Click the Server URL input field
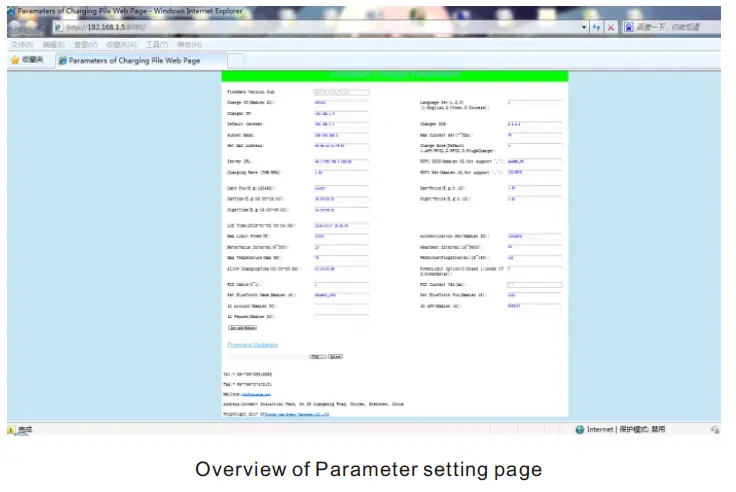The width and height of the screenshot is (736, 492). click(341, 161)
